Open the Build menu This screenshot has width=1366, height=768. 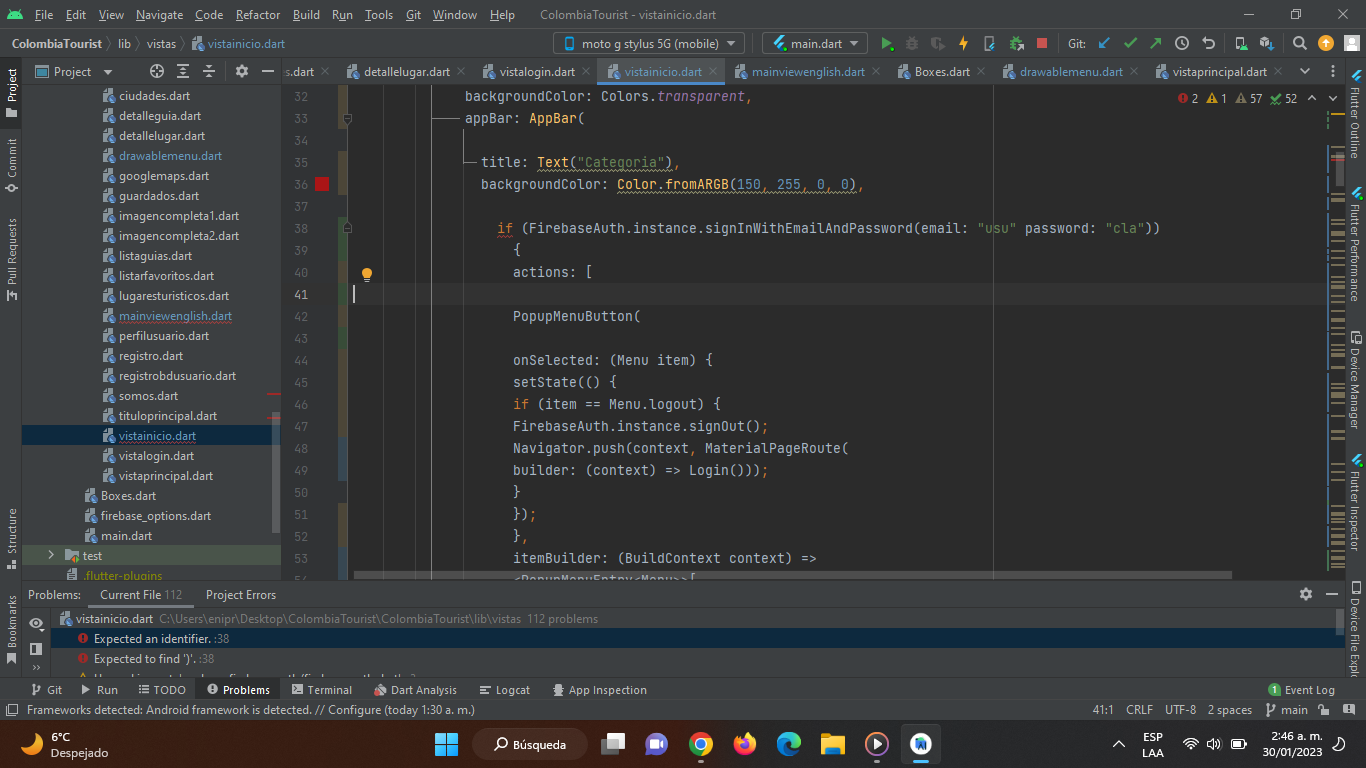pos(307,15)
